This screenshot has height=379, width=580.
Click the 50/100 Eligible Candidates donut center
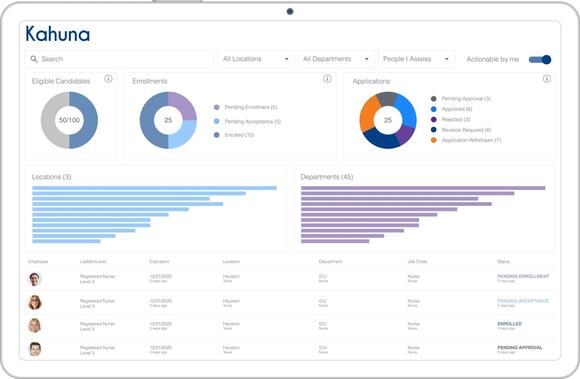[x=69, y=120]
